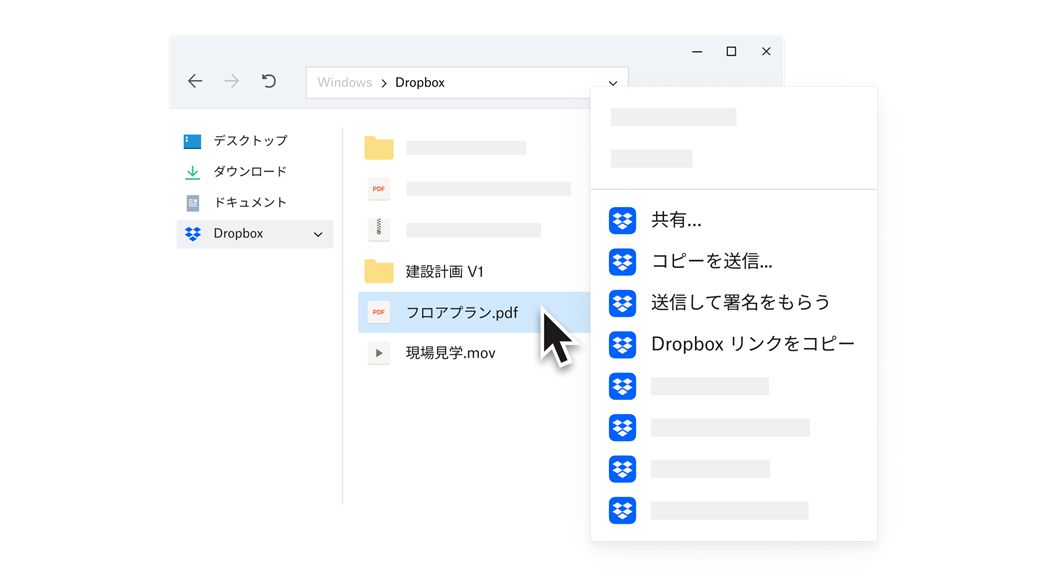
Task: Click the PDF icon of フロアプラン.pdf
Action: (x=379, y=312)
